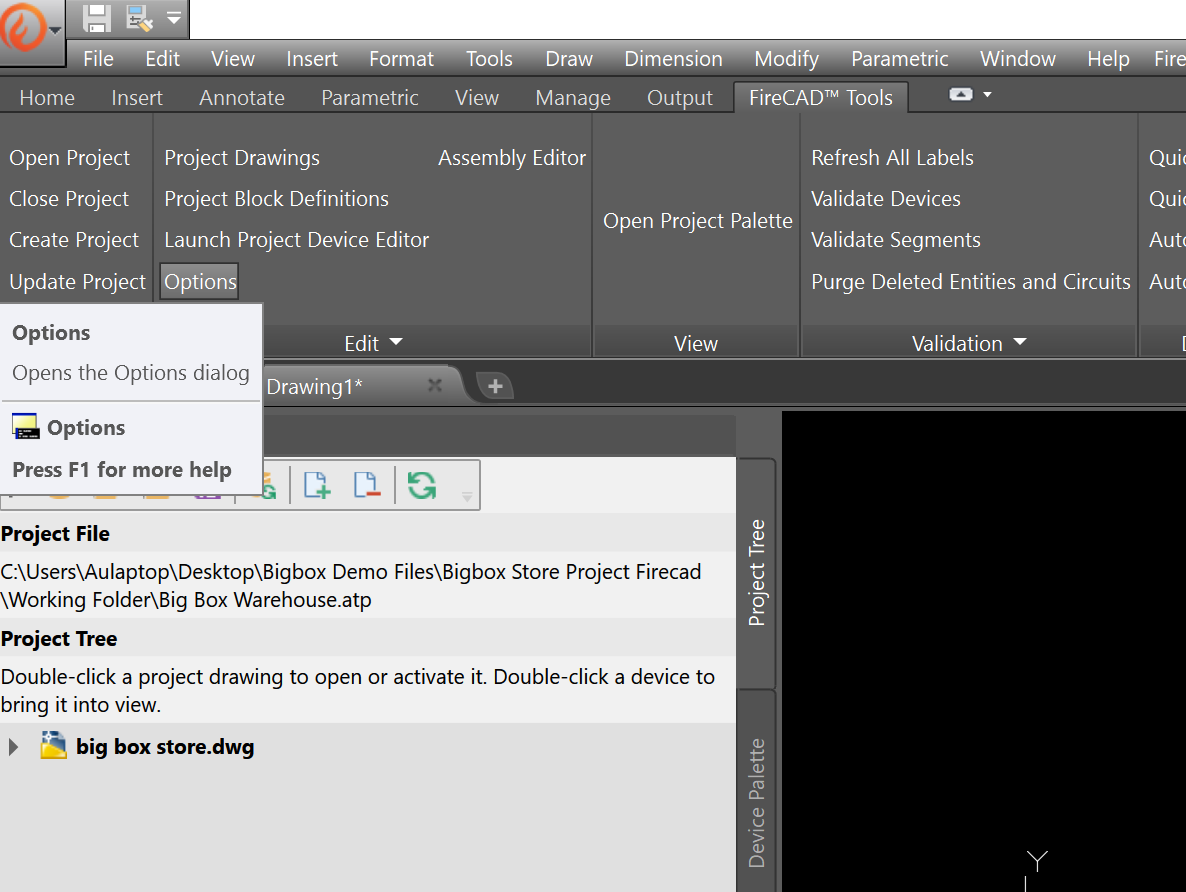Open the File menu

click(x=98, y=58)
